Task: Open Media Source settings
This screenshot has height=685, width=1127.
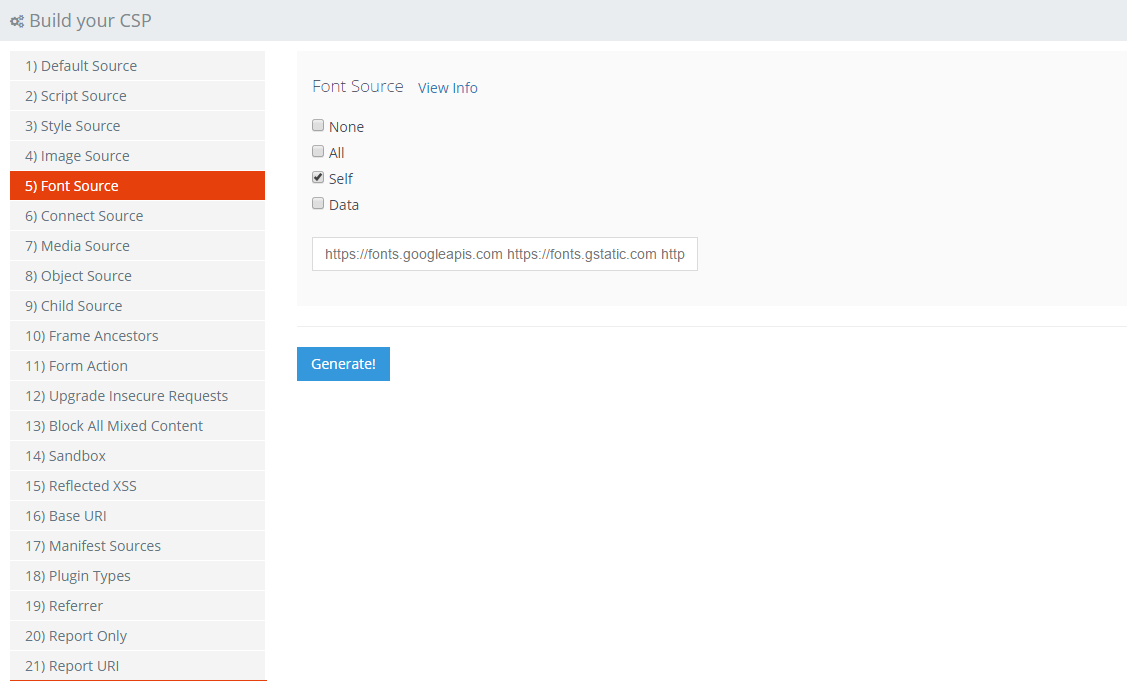Action: (x=137, y=246)
